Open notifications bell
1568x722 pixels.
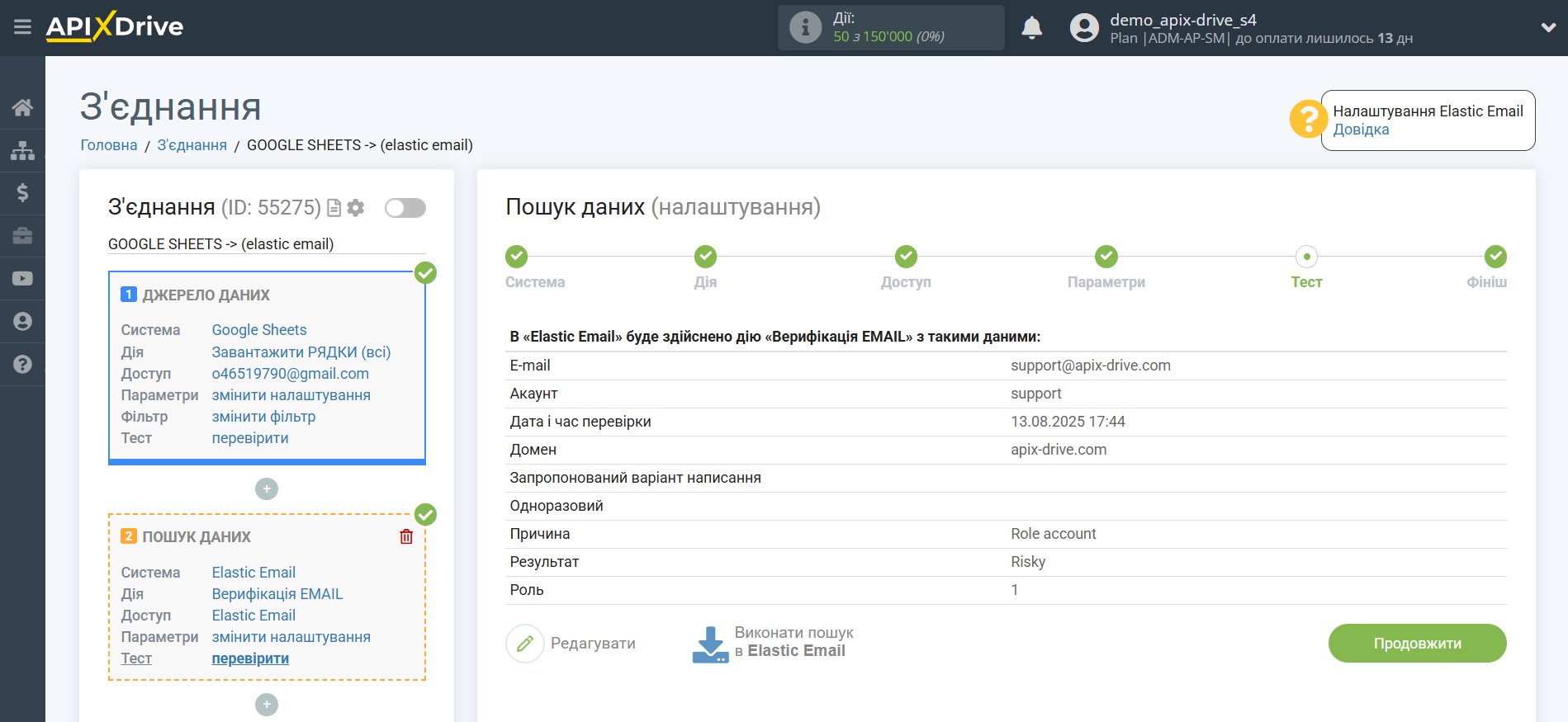click(x=1031, y=28)
